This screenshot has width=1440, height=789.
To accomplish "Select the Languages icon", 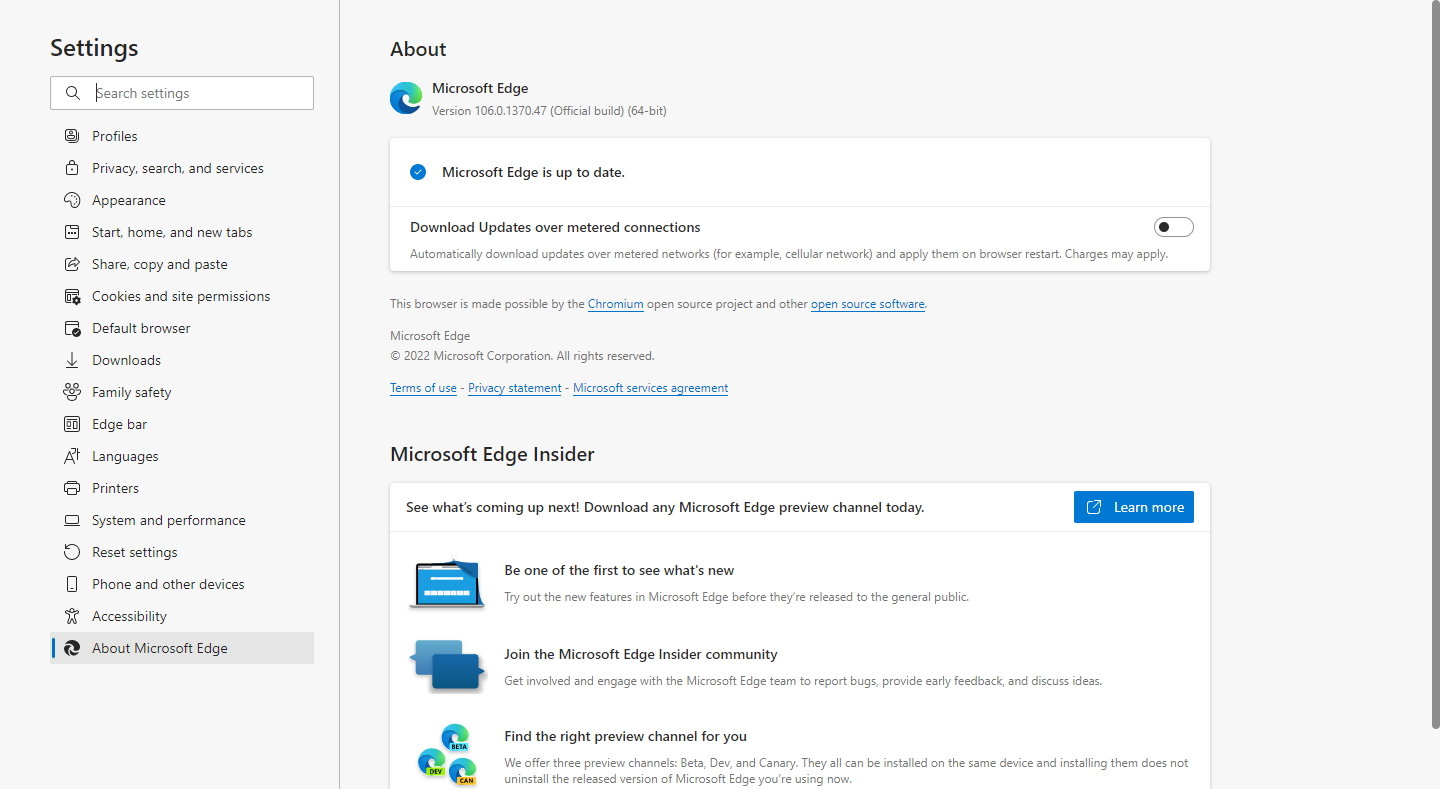I will point(71,455).
